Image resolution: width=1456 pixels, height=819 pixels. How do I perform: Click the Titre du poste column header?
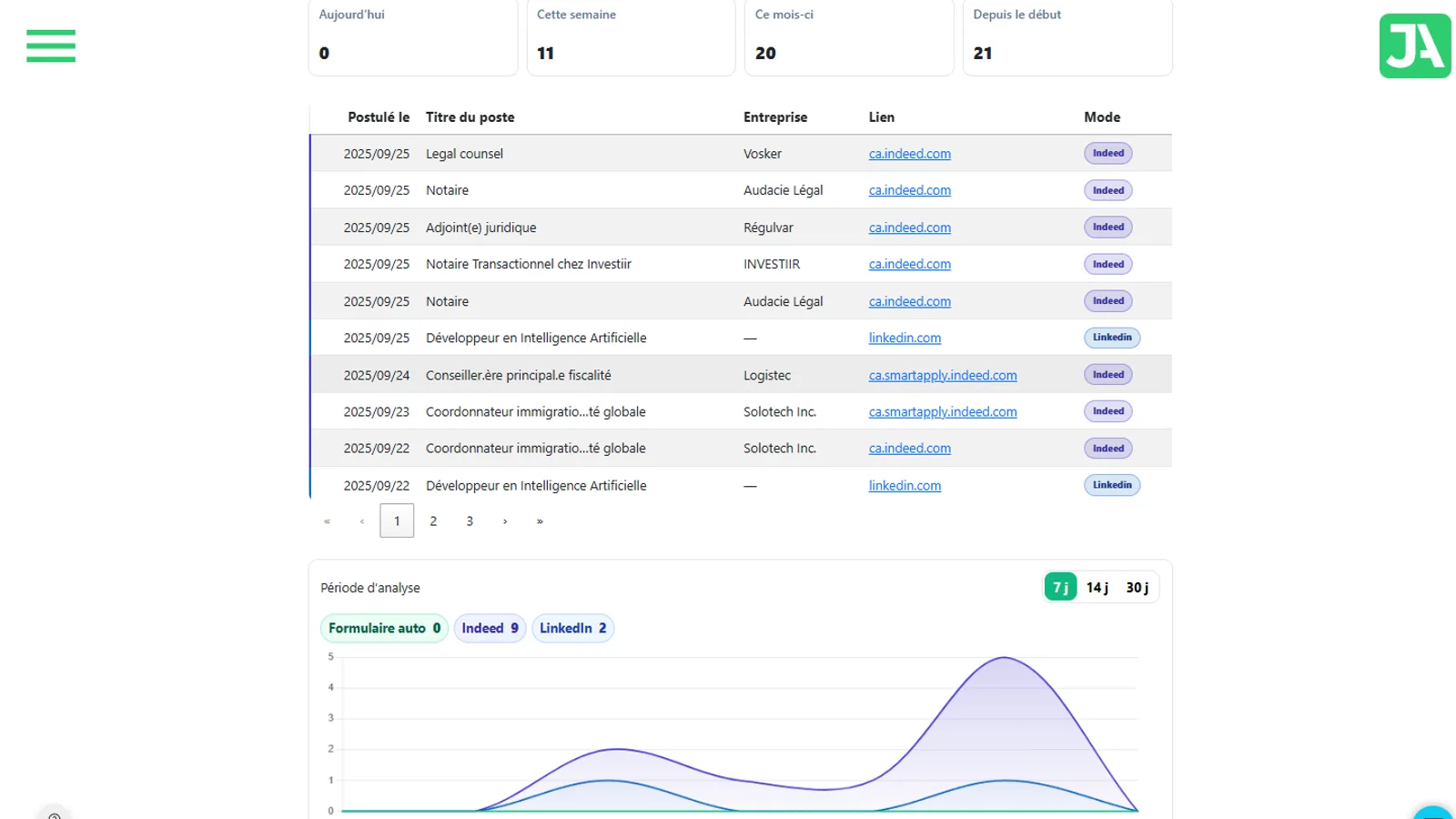coord(470,117)
